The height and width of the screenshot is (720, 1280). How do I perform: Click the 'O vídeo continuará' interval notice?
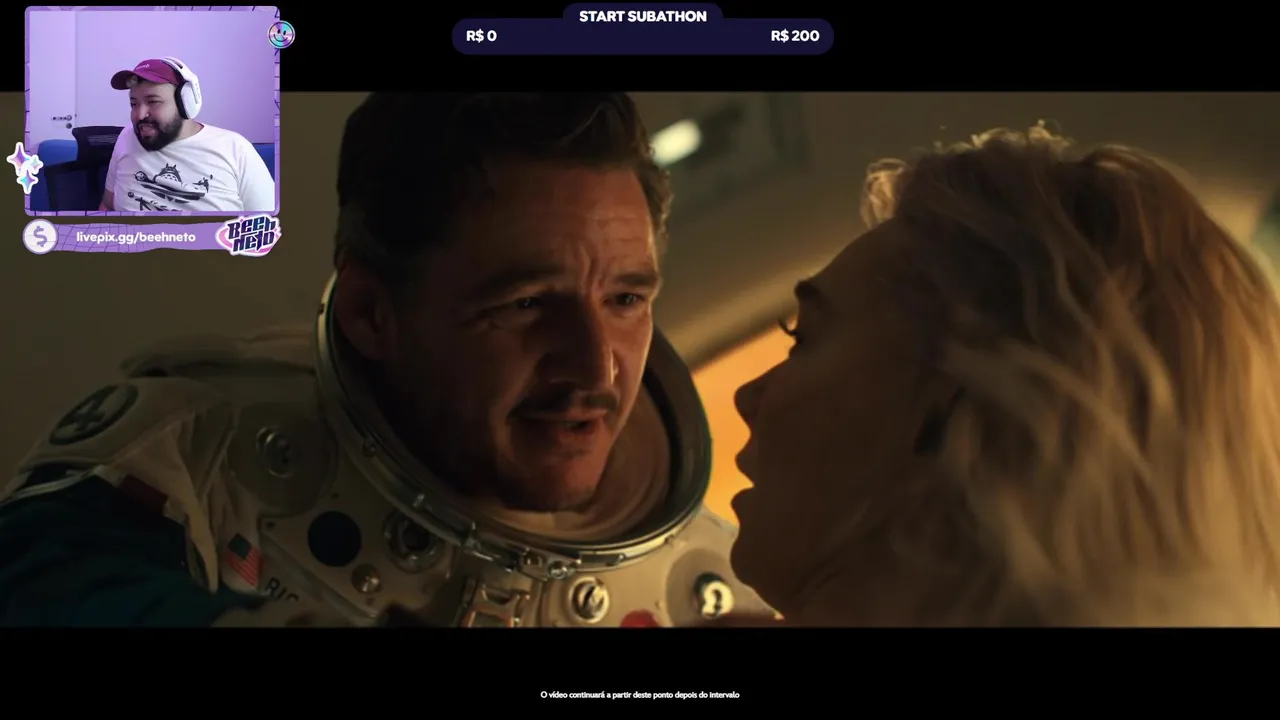[640, 695]
